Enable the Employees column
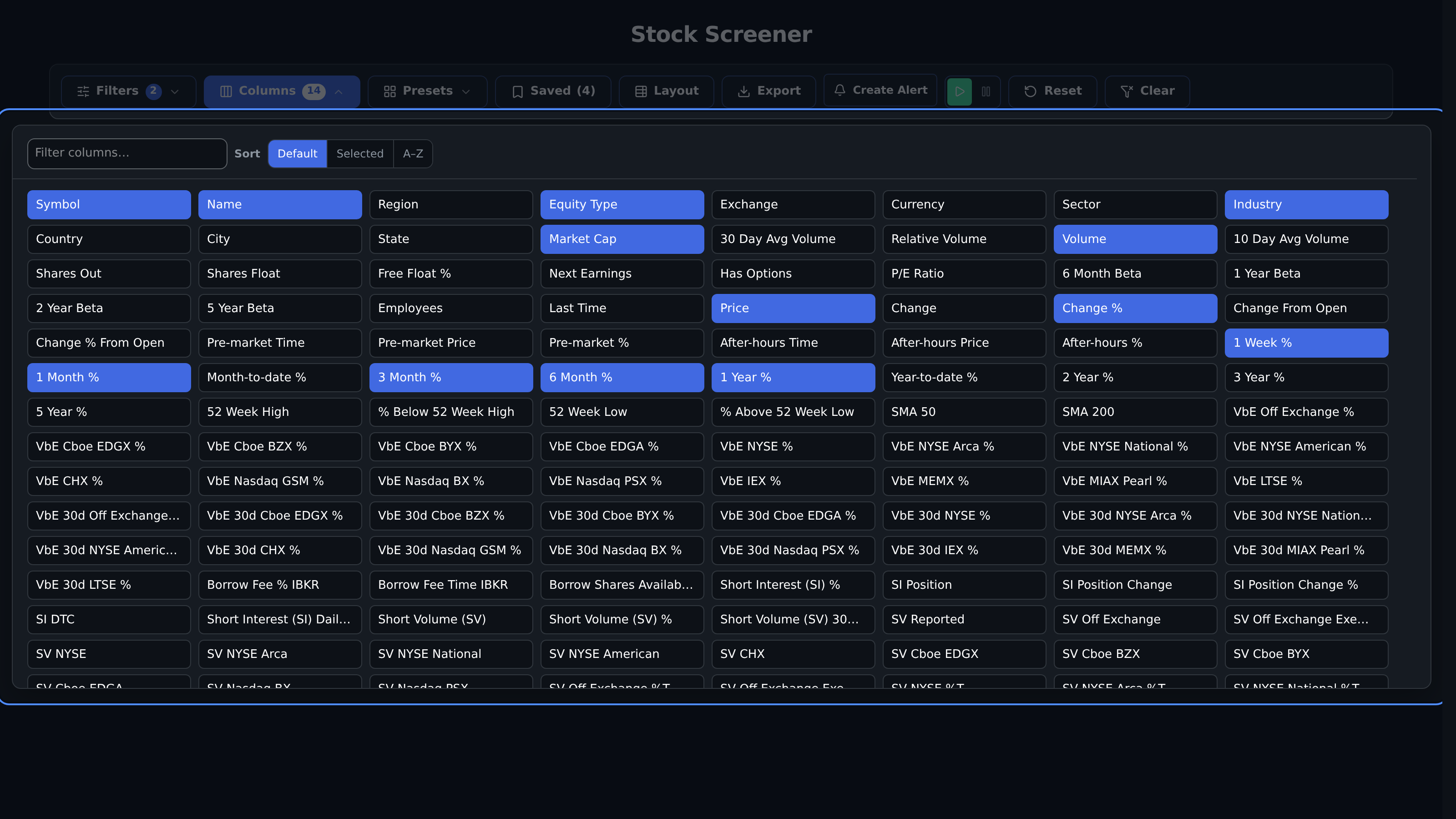Screen dimensions: 1456x819 point(451,308)
